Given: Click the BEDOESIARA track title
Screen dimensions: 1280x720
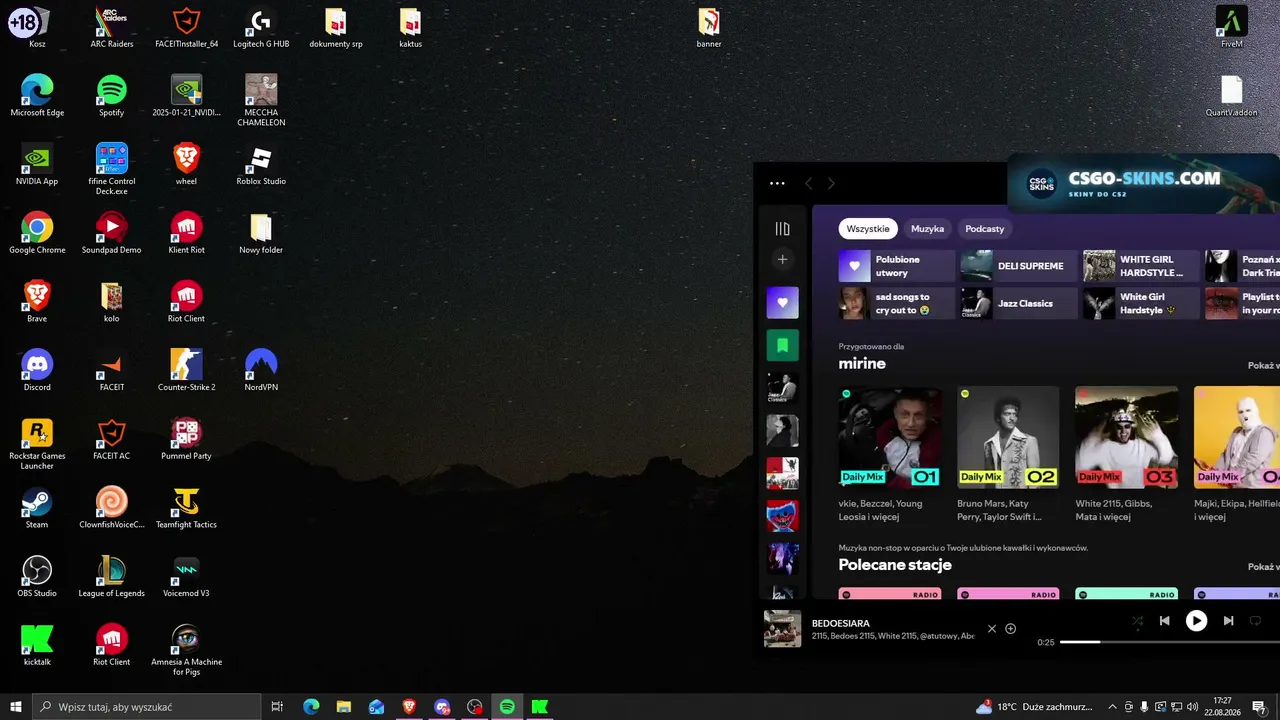Looking at the screenshot, I should click(x=841, y=623).
